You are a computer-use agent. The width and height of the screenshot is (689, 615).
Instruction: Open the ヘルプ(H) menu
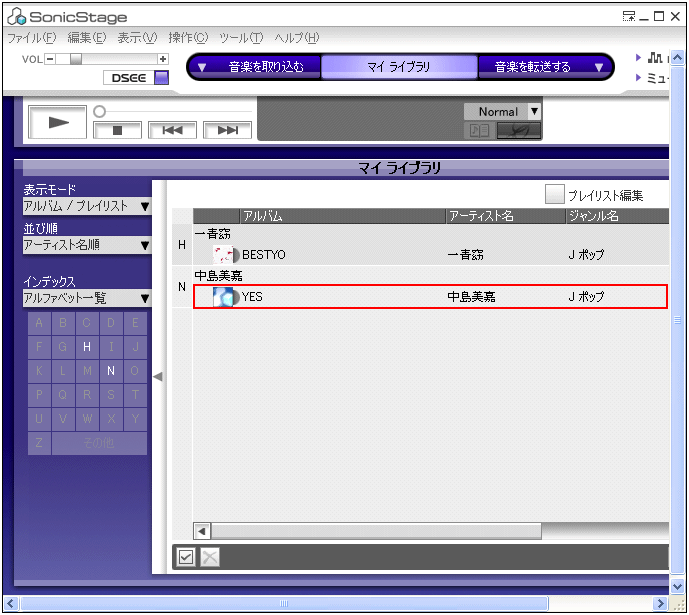[x=297, y=38]
